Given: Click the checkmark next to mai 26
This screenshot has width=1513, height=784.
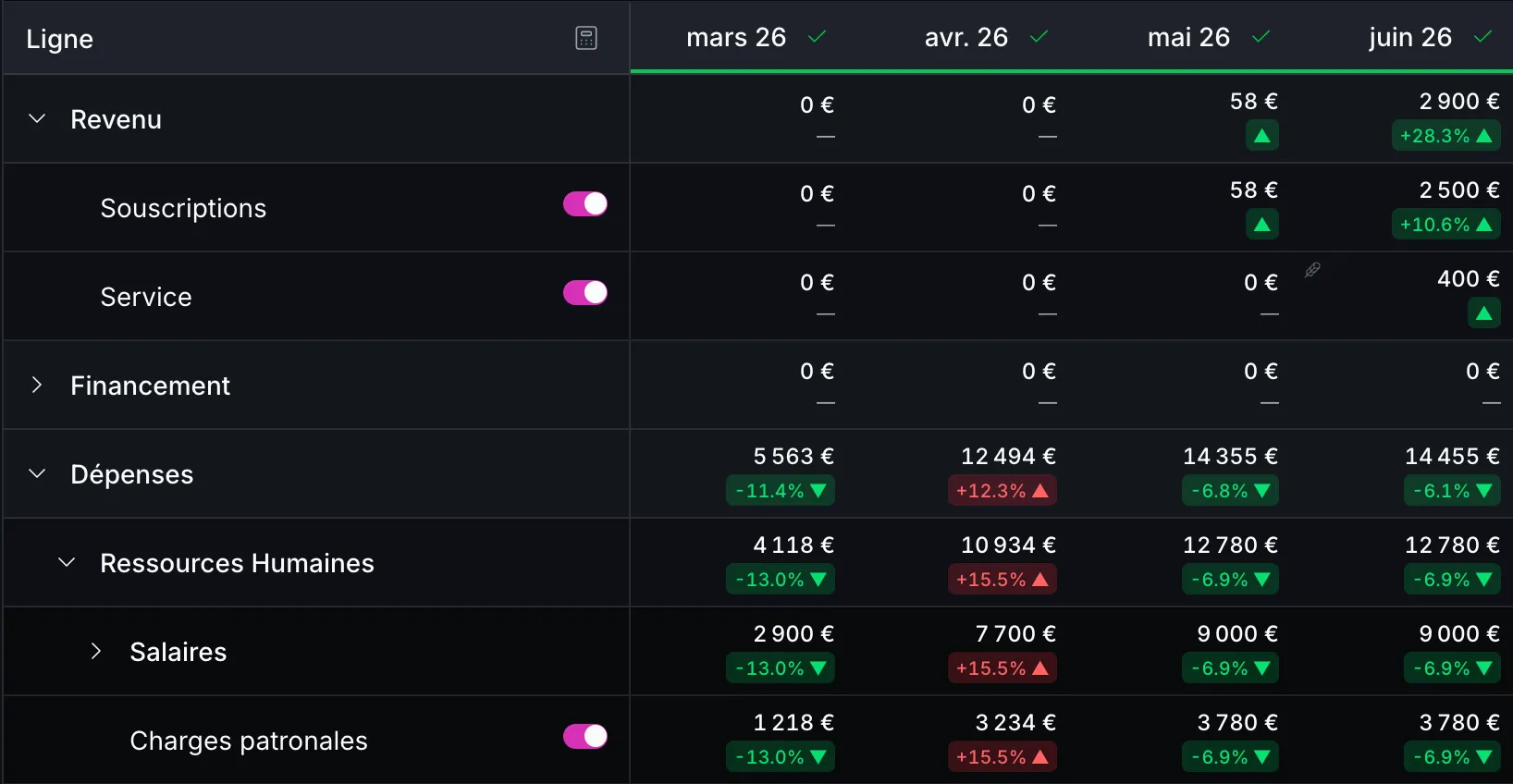Looking at the screenshot, I should 1261,37.
